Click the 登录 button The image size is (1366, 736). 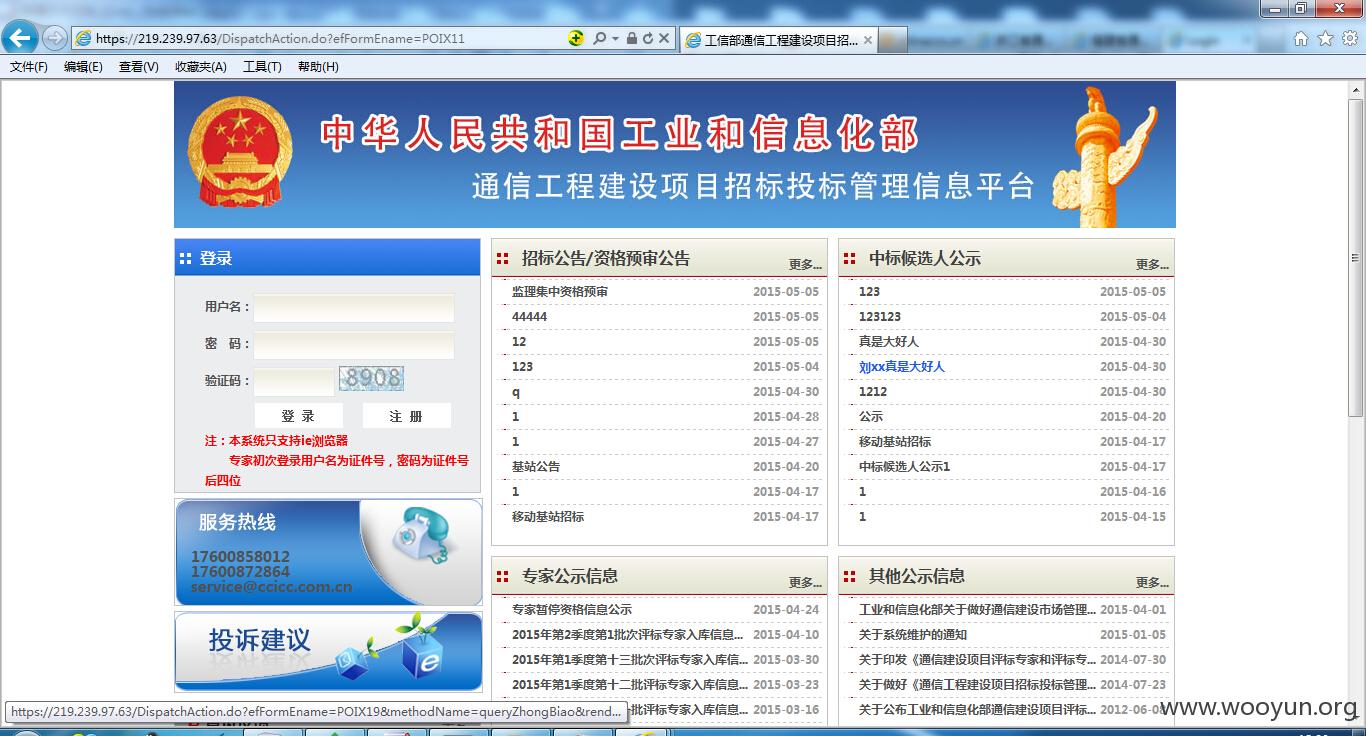298,416
